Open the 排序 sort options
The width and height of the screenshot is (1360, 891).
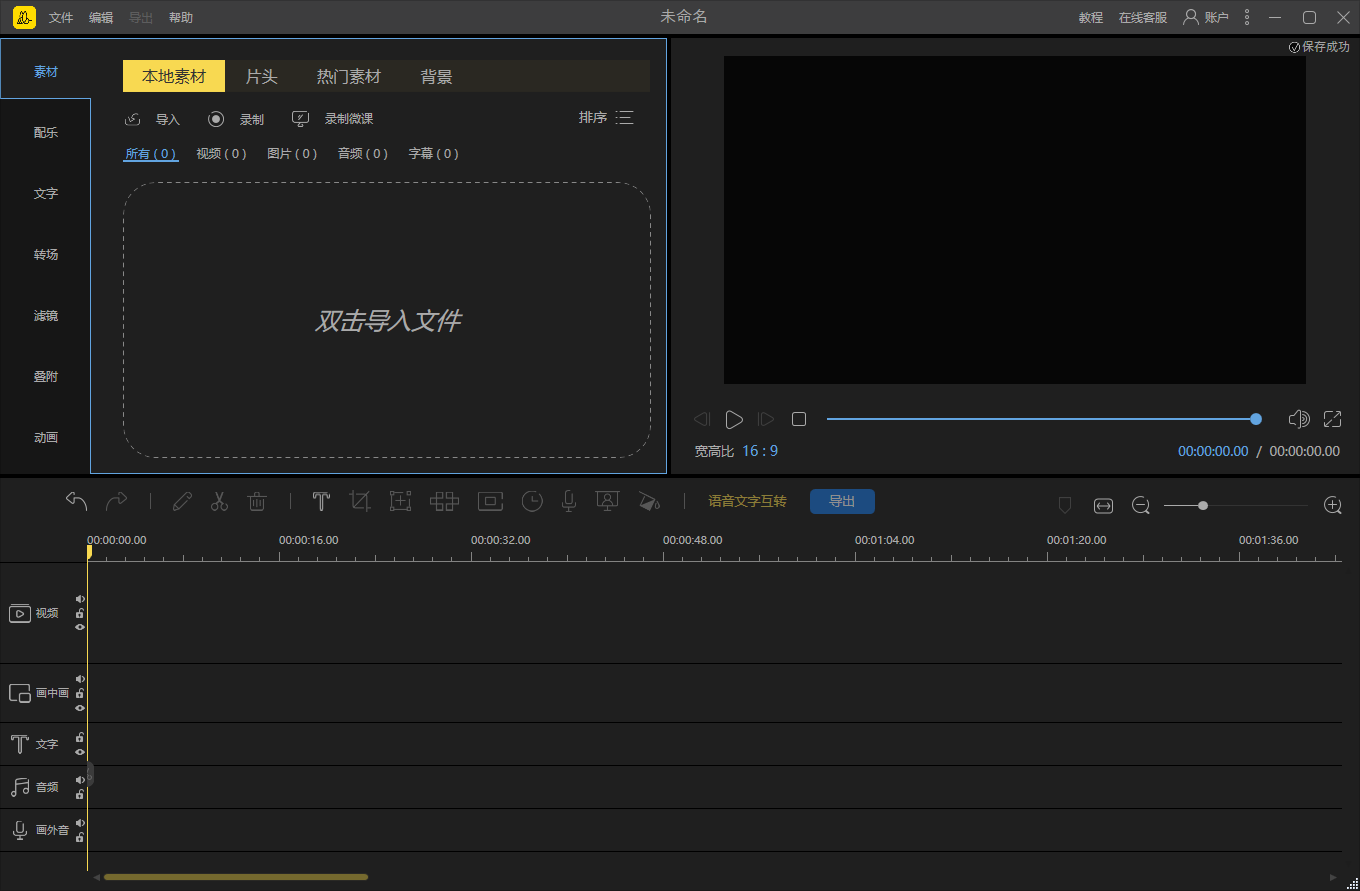pyautogui.click(x=606, y=118)
